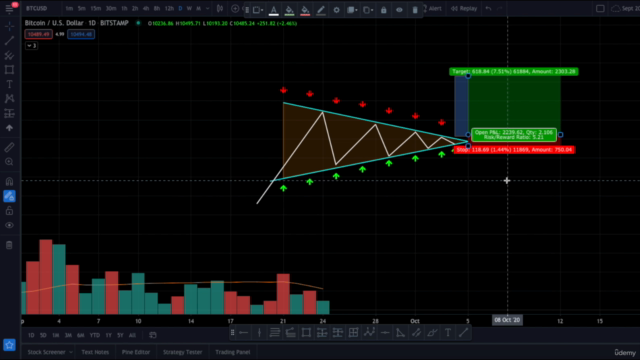
Task: Click the green Target label of long position
Action: (514, 71)
